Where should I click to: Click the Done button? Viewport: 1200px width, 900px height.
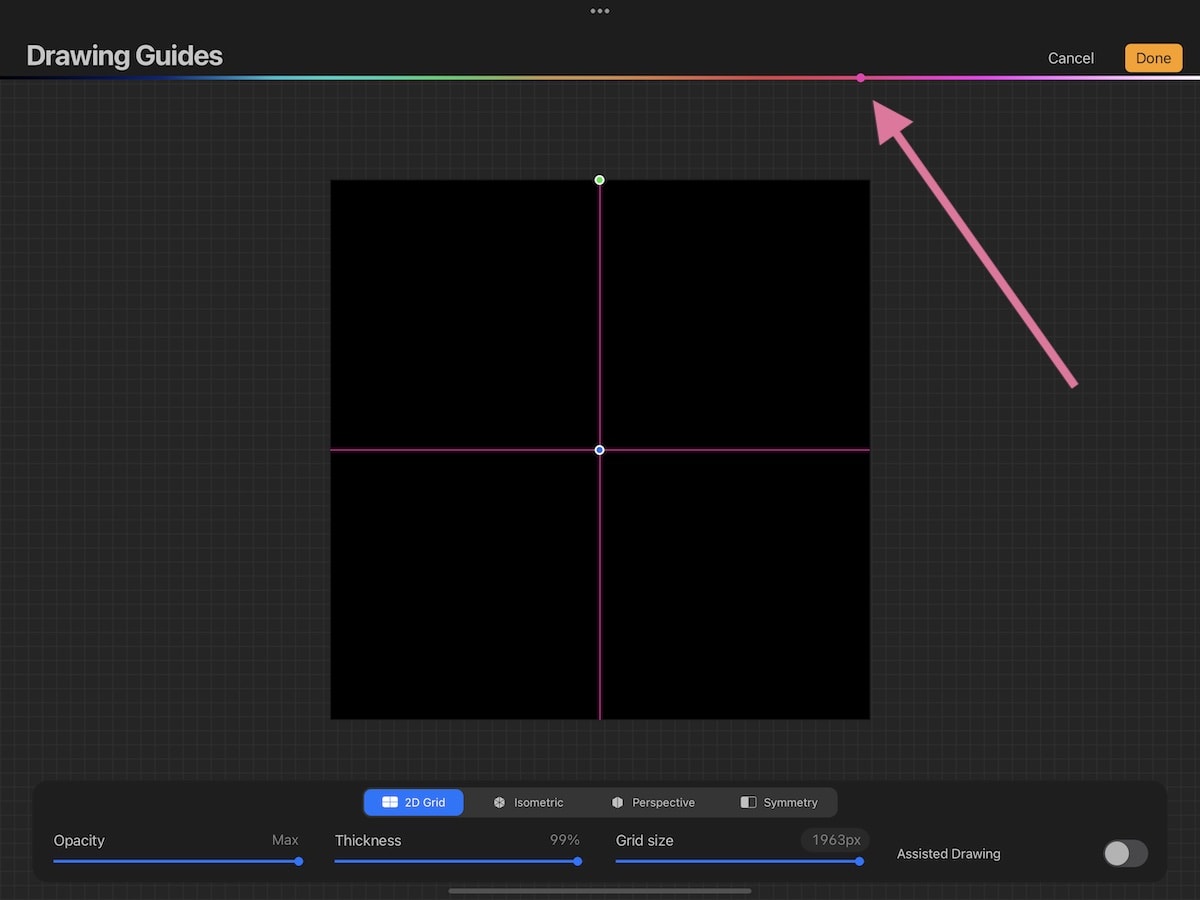[x=1153, y=58]
